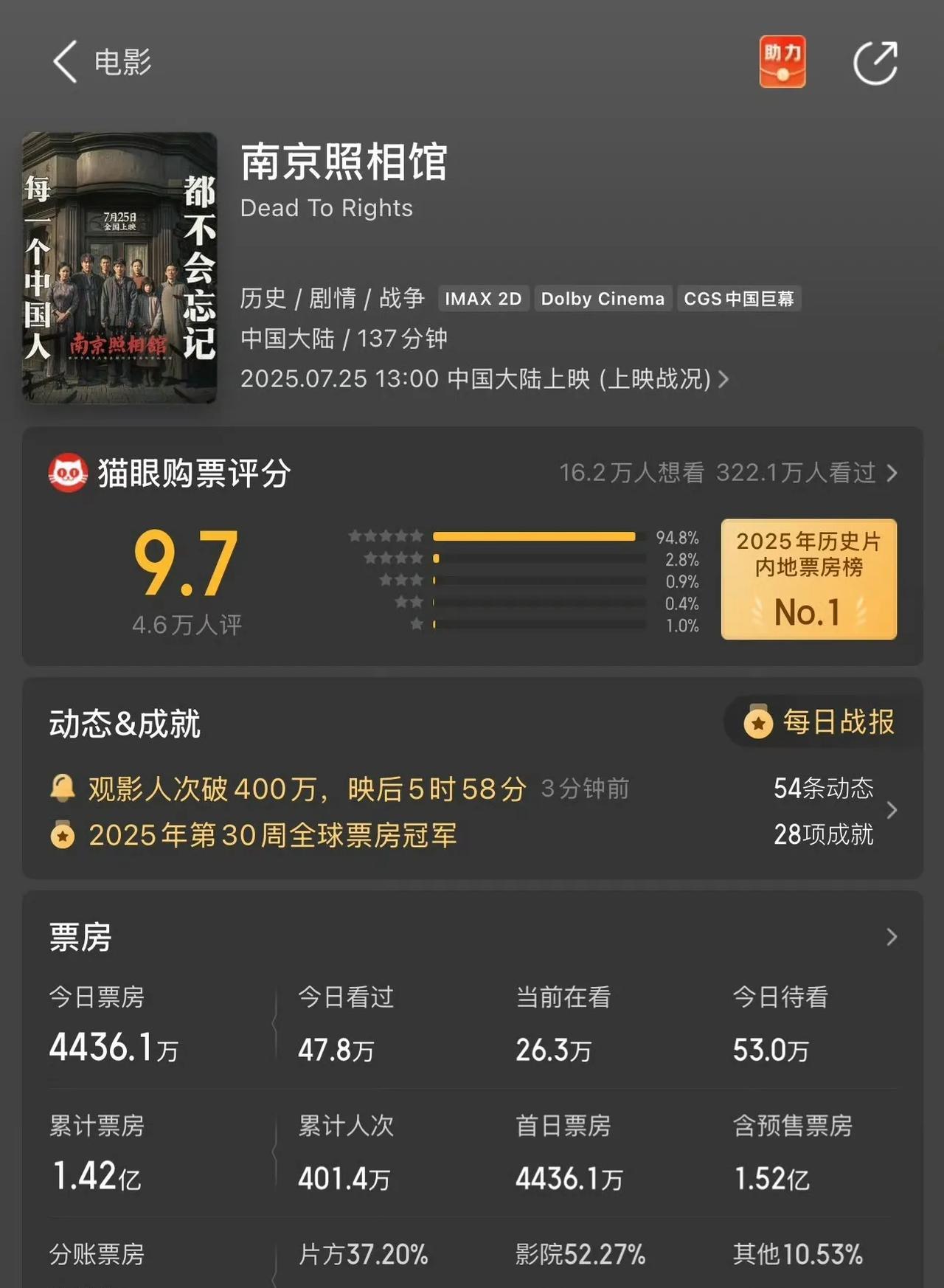Select the Dolby Cinema format tag
Screen dimensions: 944x1288
pos(603,299)
